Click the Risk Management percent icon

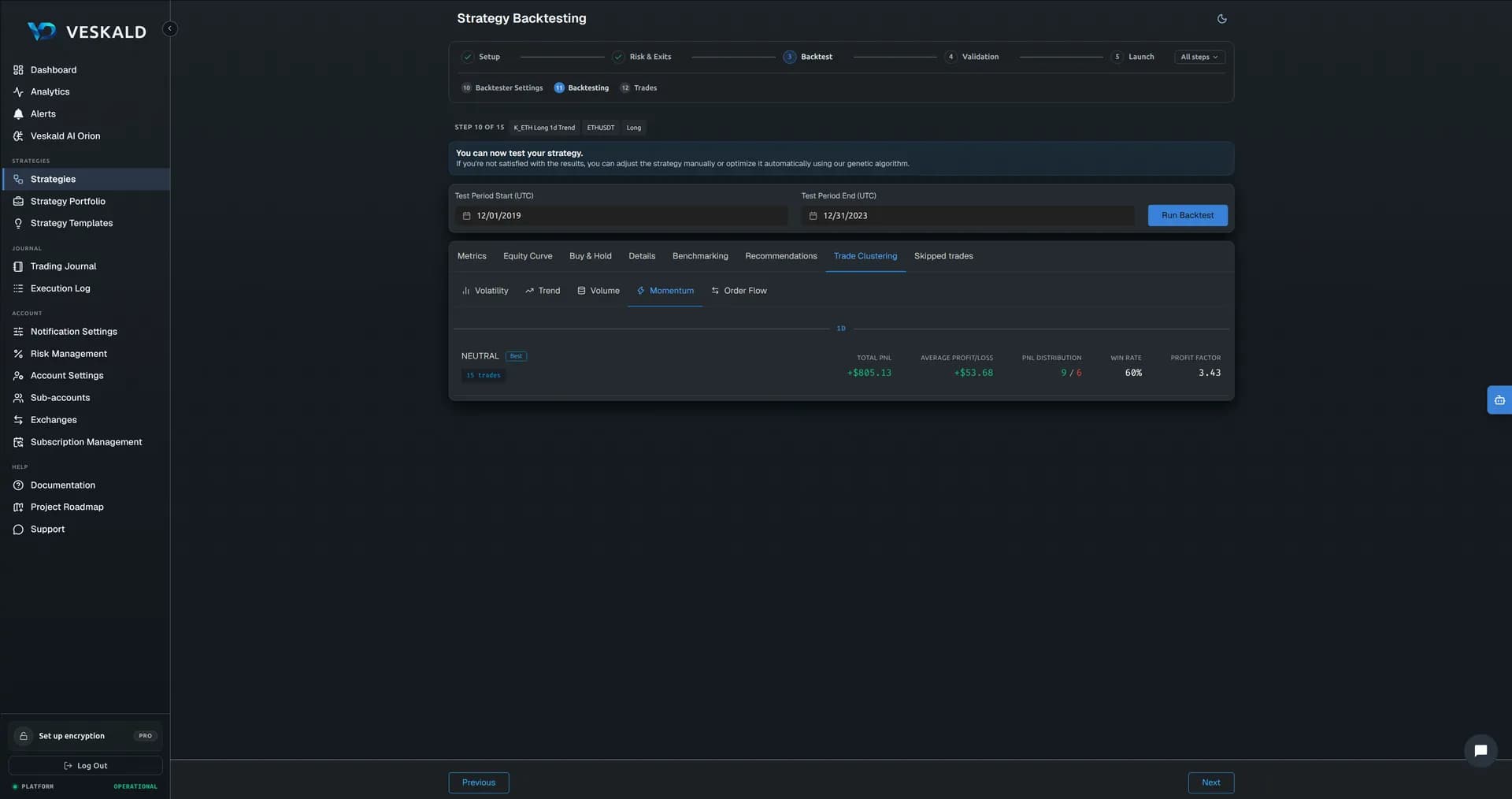pos(18,354)
